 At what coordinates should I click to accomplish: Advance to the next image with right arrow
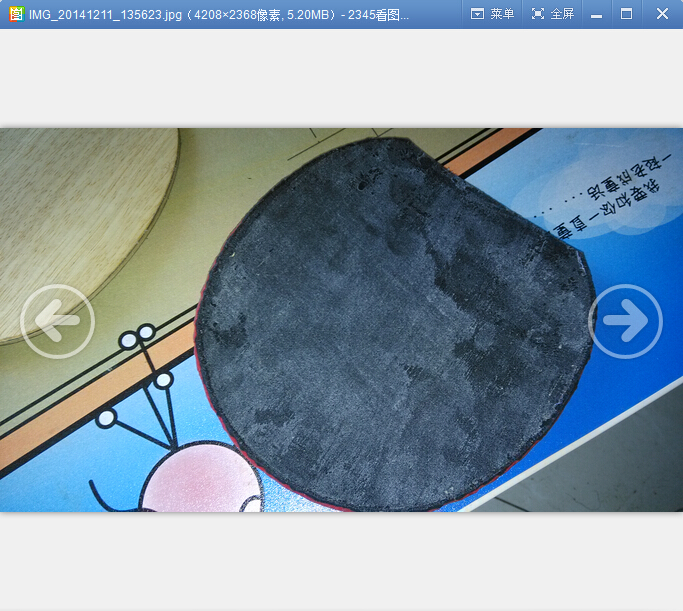[625, 321]
